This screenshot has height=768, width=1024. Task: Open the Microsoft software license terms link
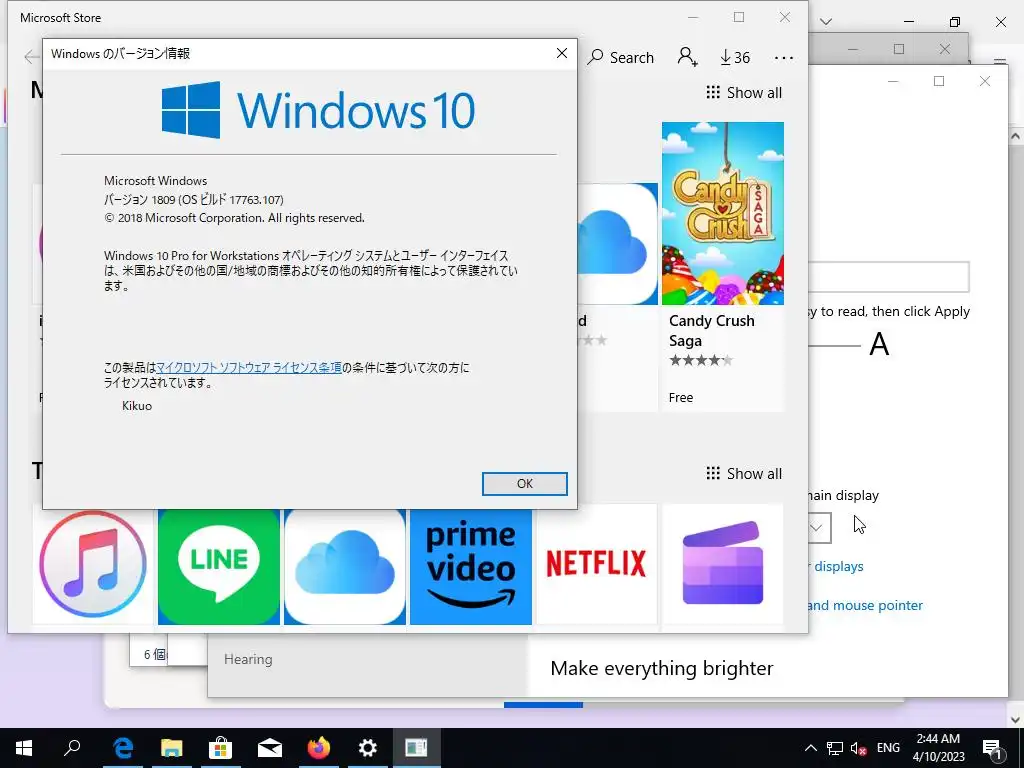249,368
